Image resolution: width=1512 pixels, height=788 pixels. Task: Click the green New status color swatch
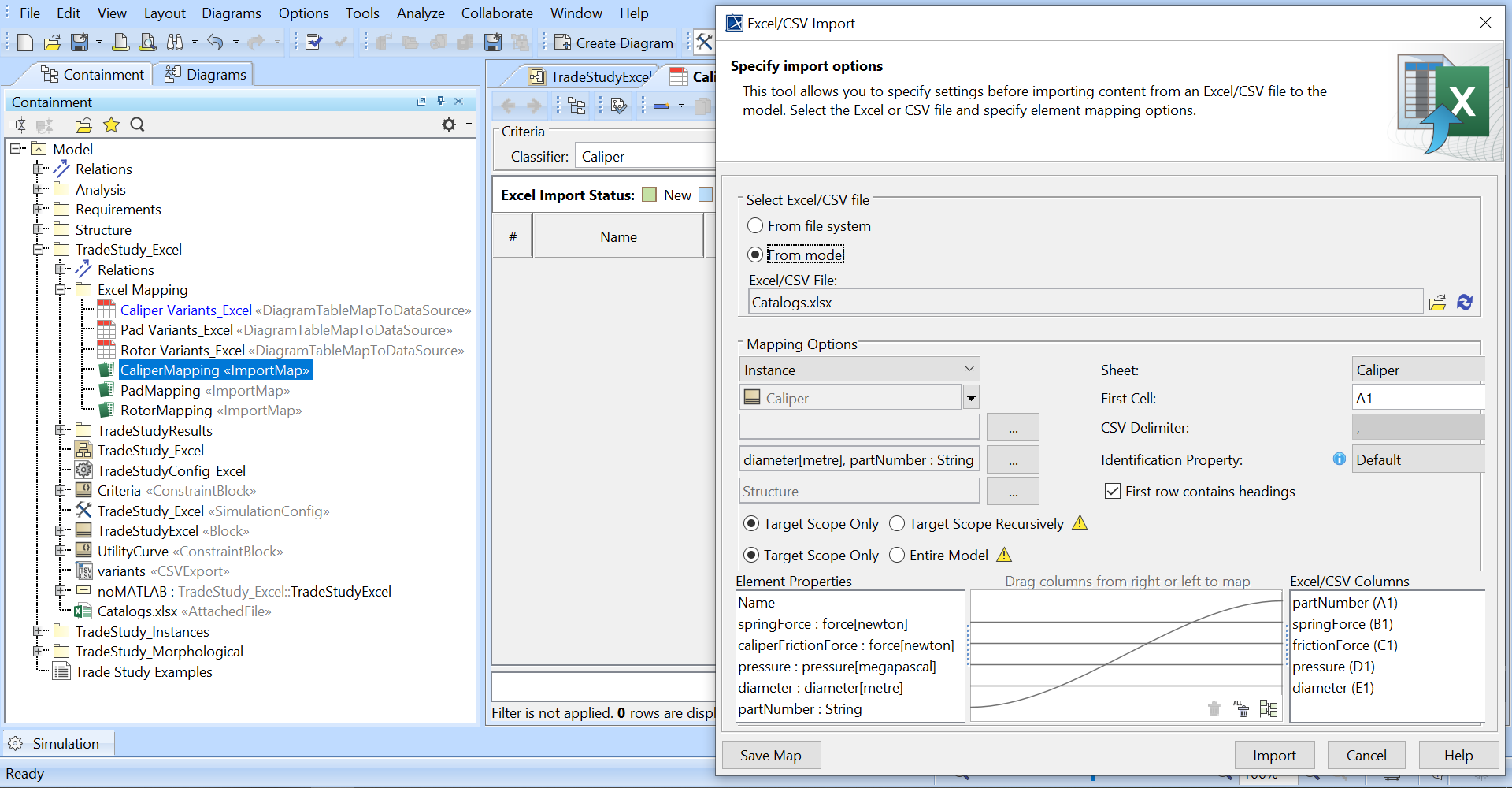[x=649, y=195]
